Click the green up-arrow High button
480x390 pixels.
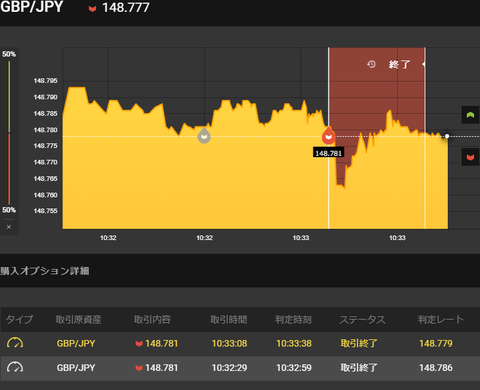[470, 115]
